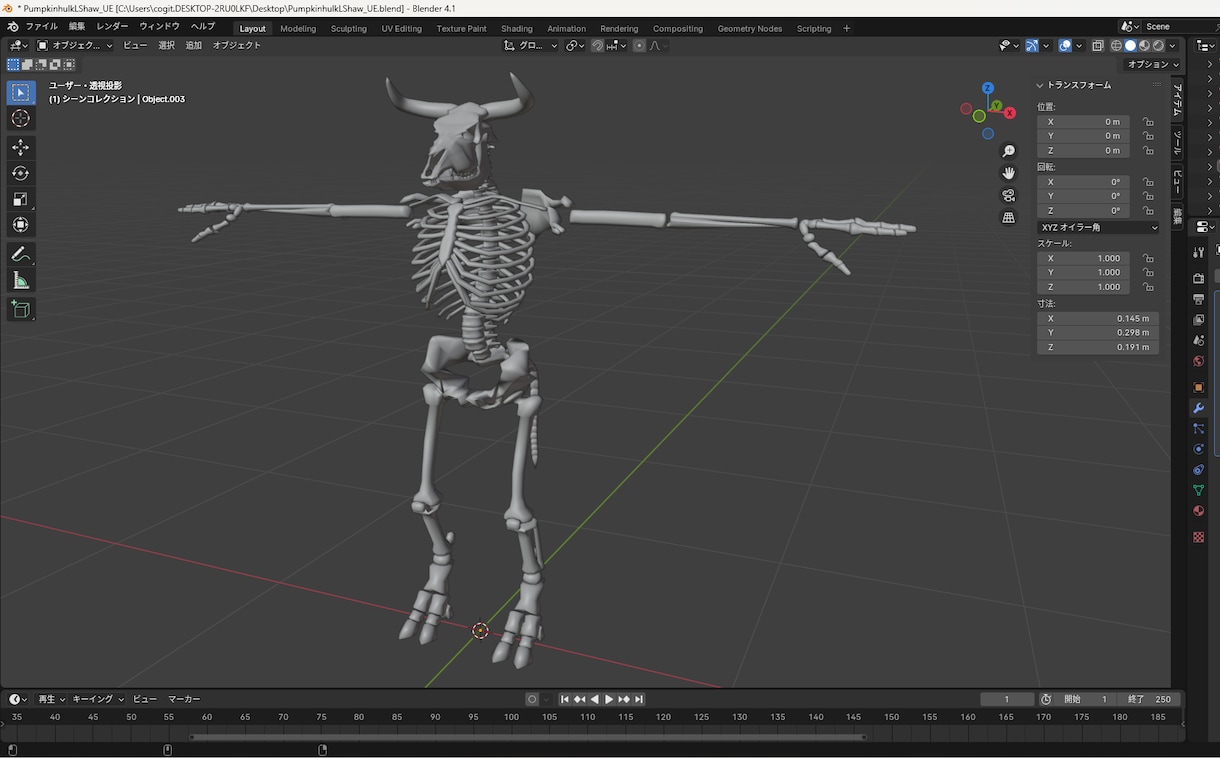The height and width of the screenshot is (758, 1220).
Task: Open the Object Mode dropdown
Action: coord(75,46)
